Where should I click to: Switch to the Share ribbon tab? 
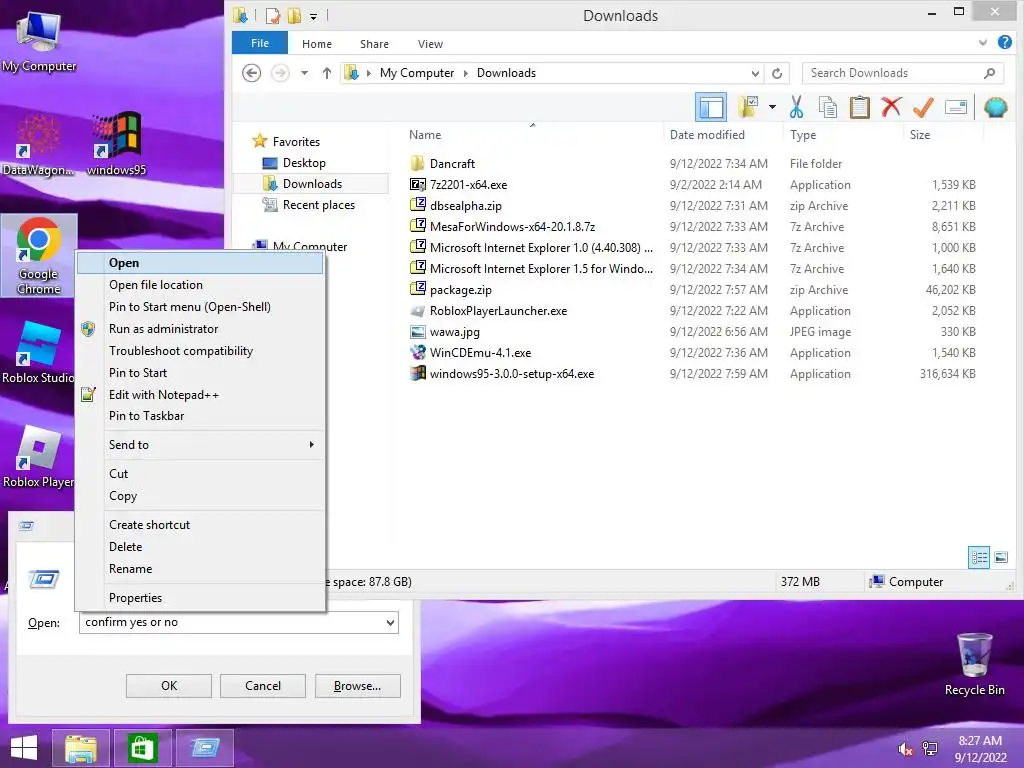[374, 44]
